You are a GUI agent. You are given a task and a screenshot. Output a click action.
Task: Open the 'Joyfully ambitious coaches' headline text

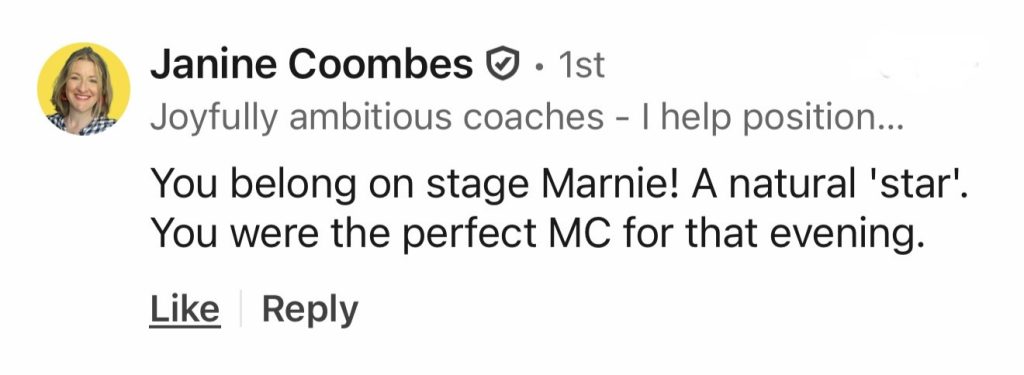pos(377,118)
